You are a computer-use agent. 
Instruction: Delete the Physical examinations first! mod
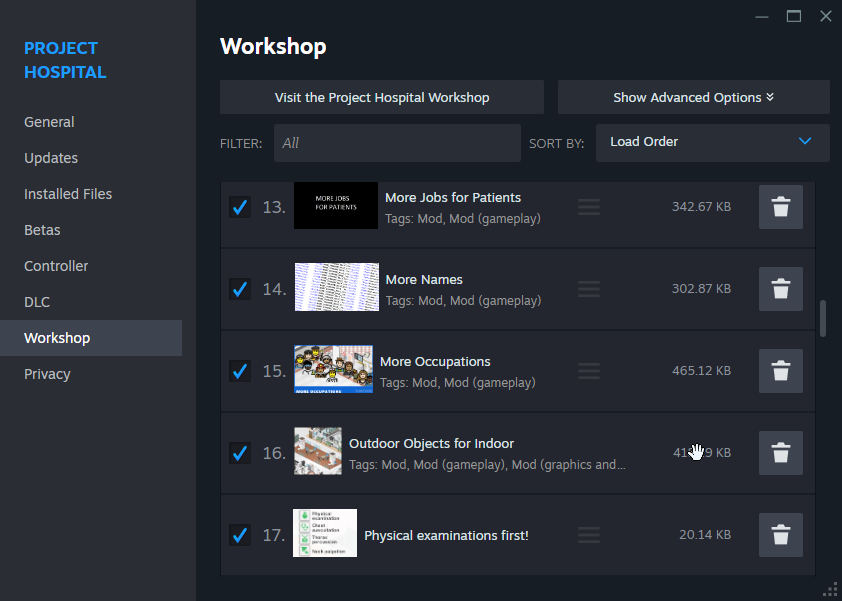point(780,535)
